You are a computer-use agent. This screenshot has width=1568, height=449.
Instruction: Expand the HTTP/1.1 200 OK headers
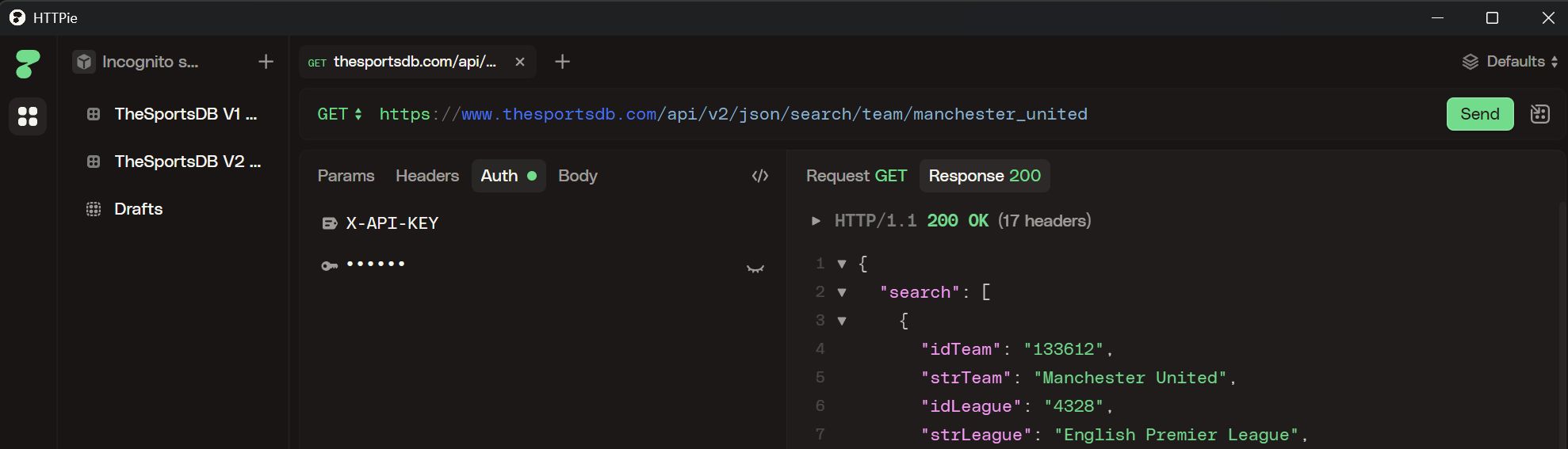tap(816, 221)
